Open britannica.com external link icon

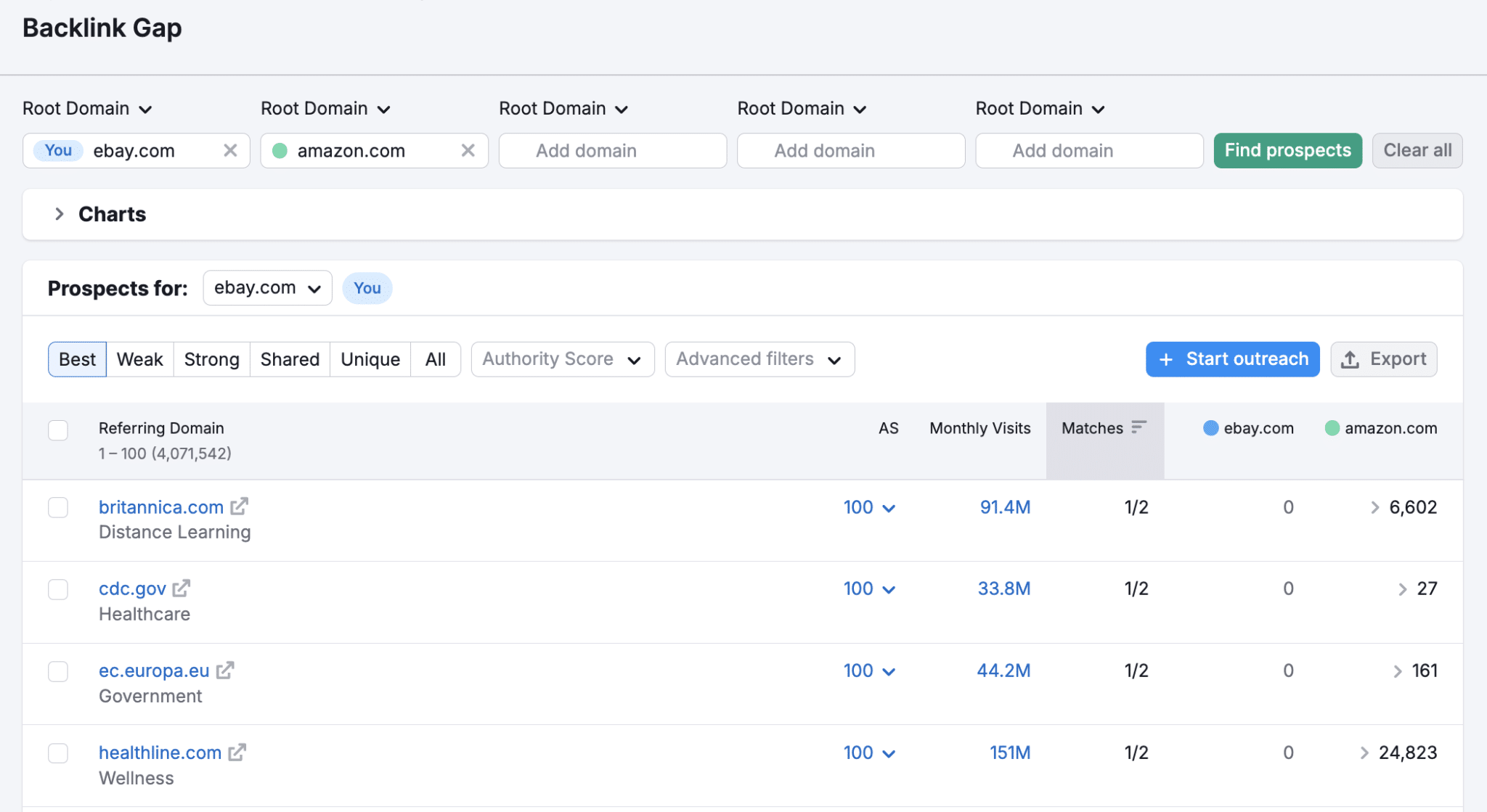click(240, 506)
